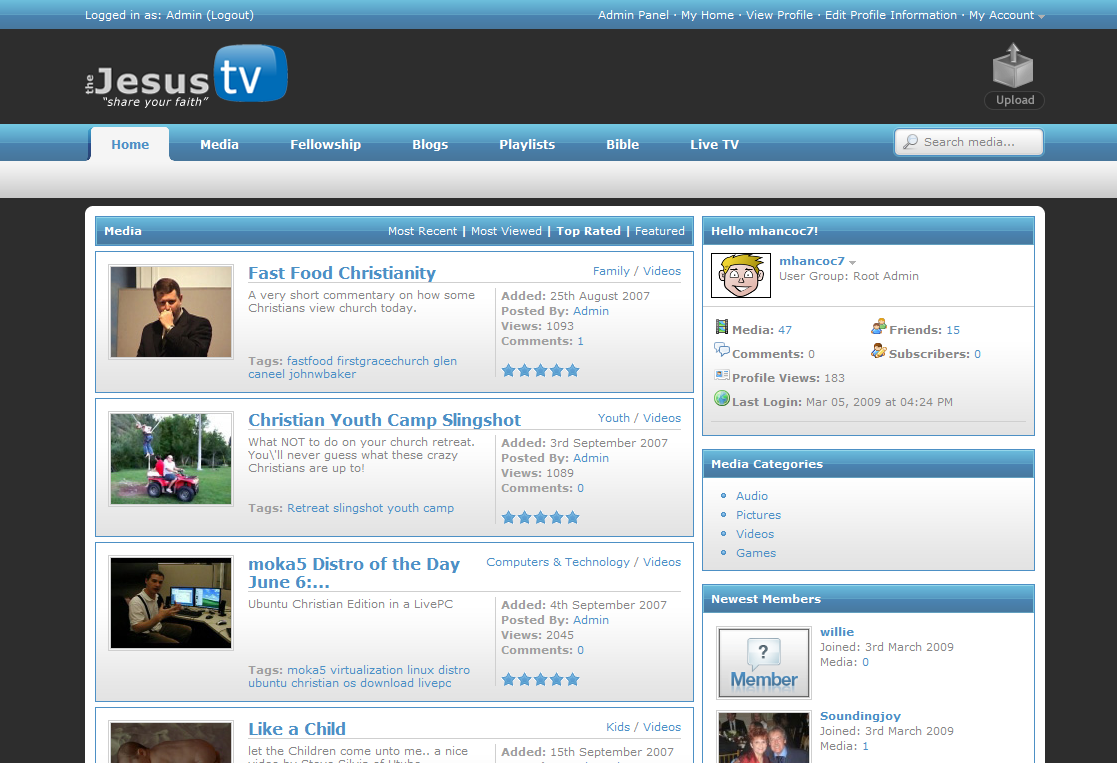The height and width of the screenshot is (763, 1117).
Task: Click Edit Profile Information link
Action: pyautogui.click(x=890, y=15)
